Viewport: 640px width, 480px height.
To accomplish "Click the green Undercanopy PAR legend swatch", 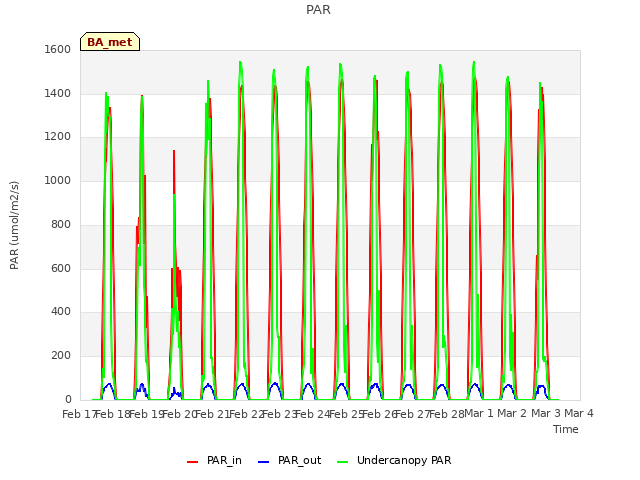I will 343,462.
